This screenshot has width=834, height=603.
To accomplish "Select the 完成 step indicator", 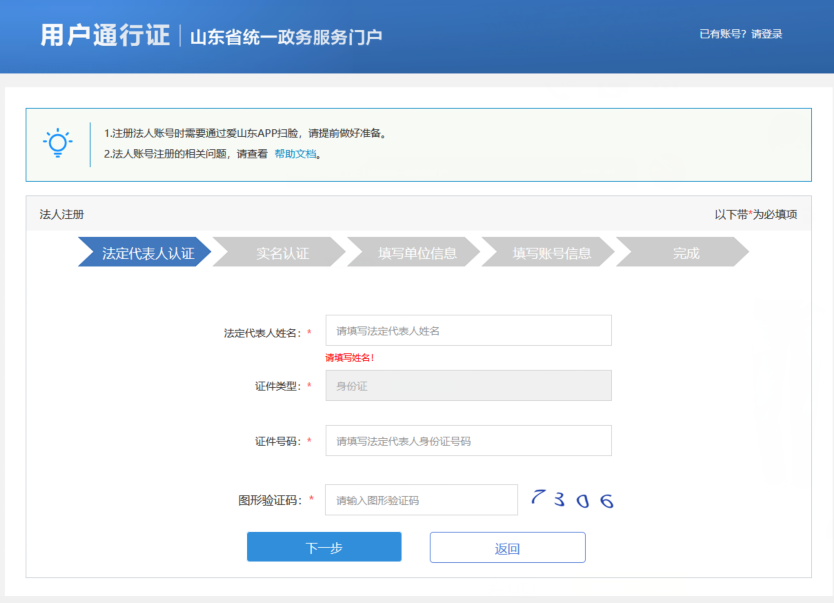I will pos(686,252).
